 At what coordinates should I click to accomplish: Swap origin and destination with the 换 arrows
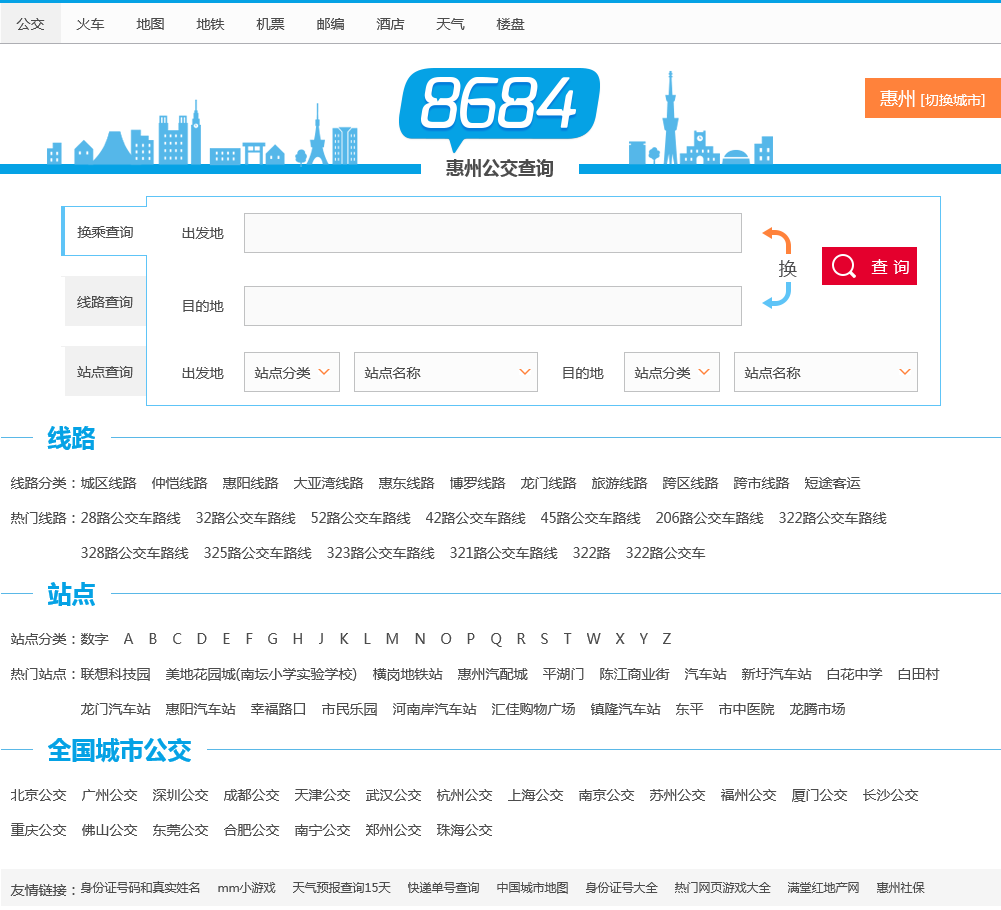tap(779, 268)
